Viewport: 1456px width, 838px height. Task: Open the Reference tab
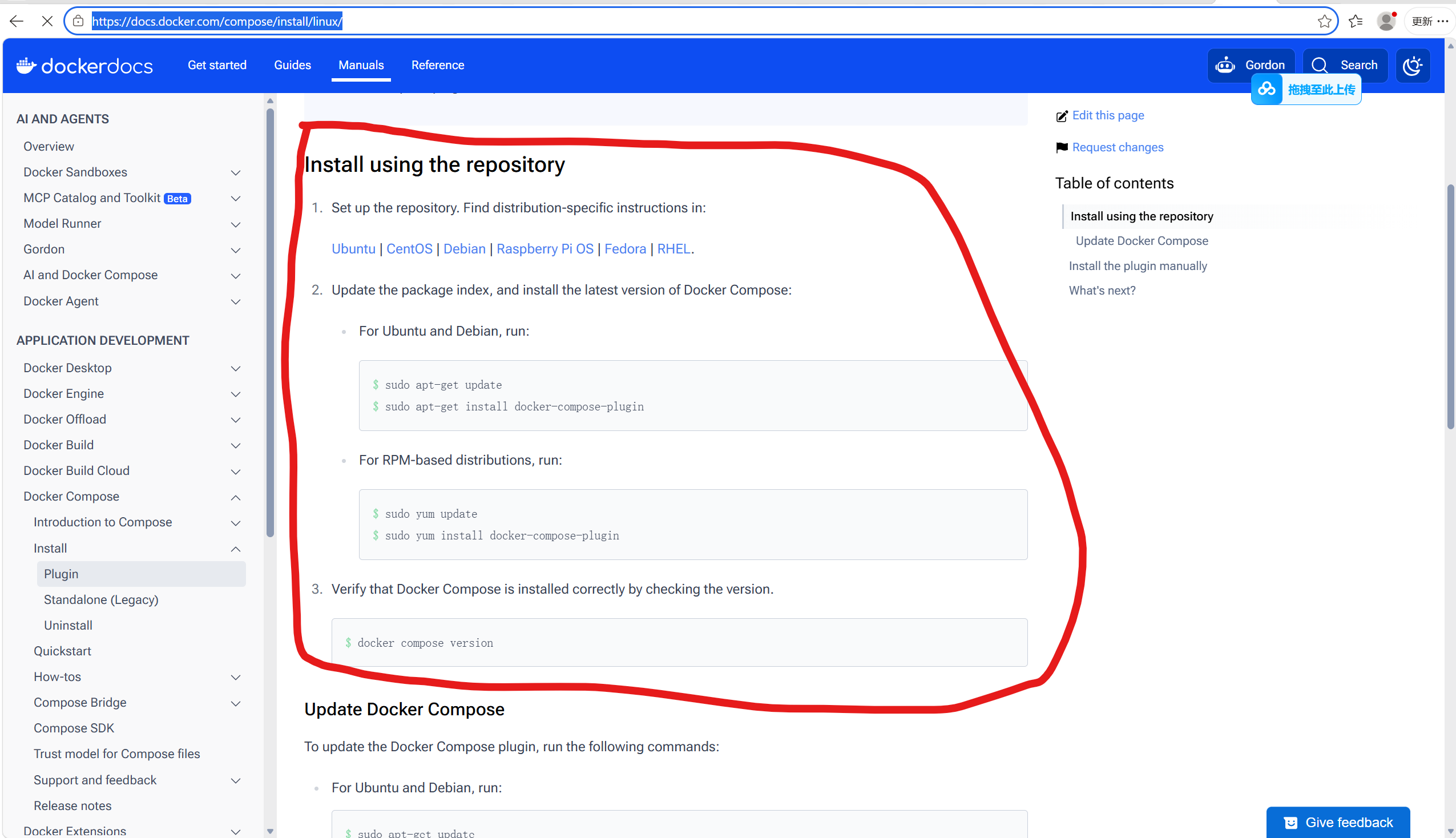[x=438, y=65]
